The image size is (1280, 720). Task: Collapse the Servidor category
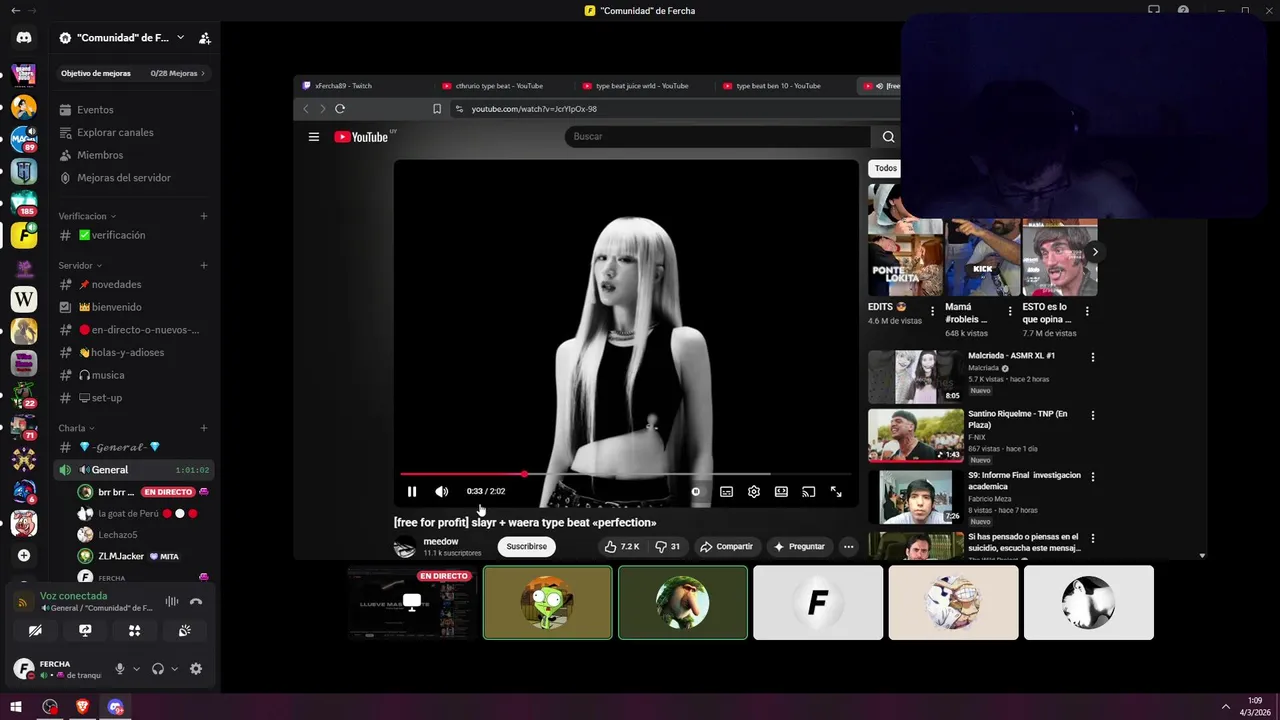[x=80, y=266]
